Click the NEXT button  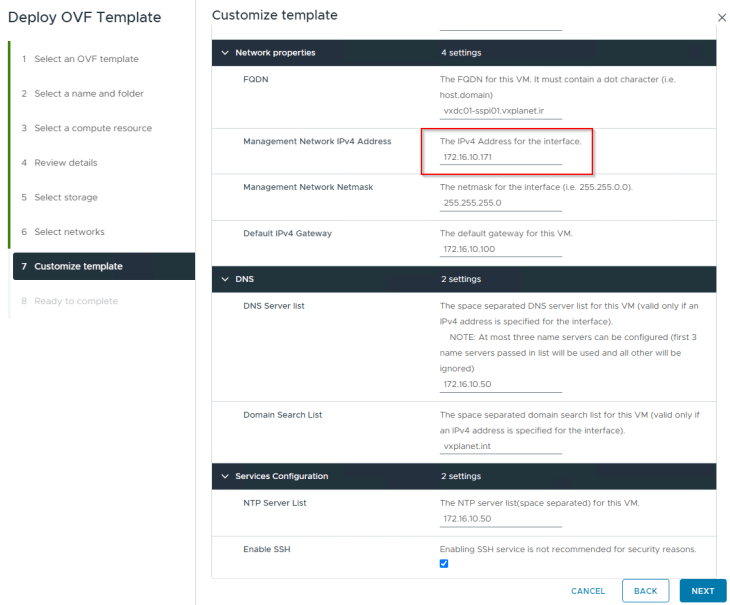tap(702, 591)
